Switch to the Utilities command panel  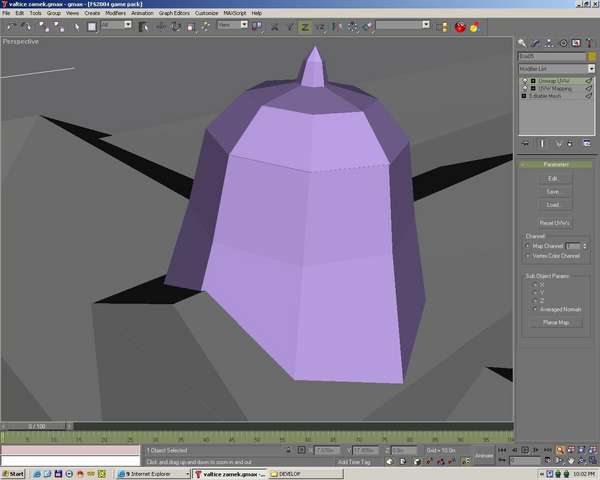pyautogui.click(x=589, y=43)
